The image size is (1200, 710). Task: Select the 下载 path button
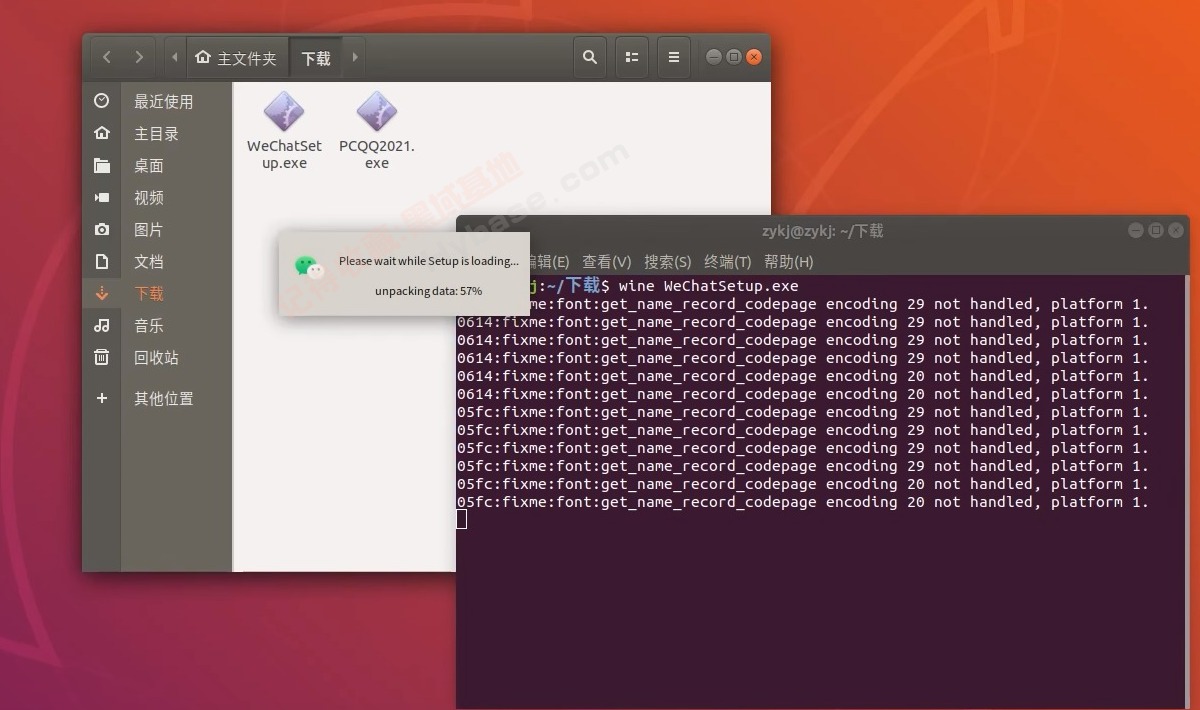tap(316, 58)
